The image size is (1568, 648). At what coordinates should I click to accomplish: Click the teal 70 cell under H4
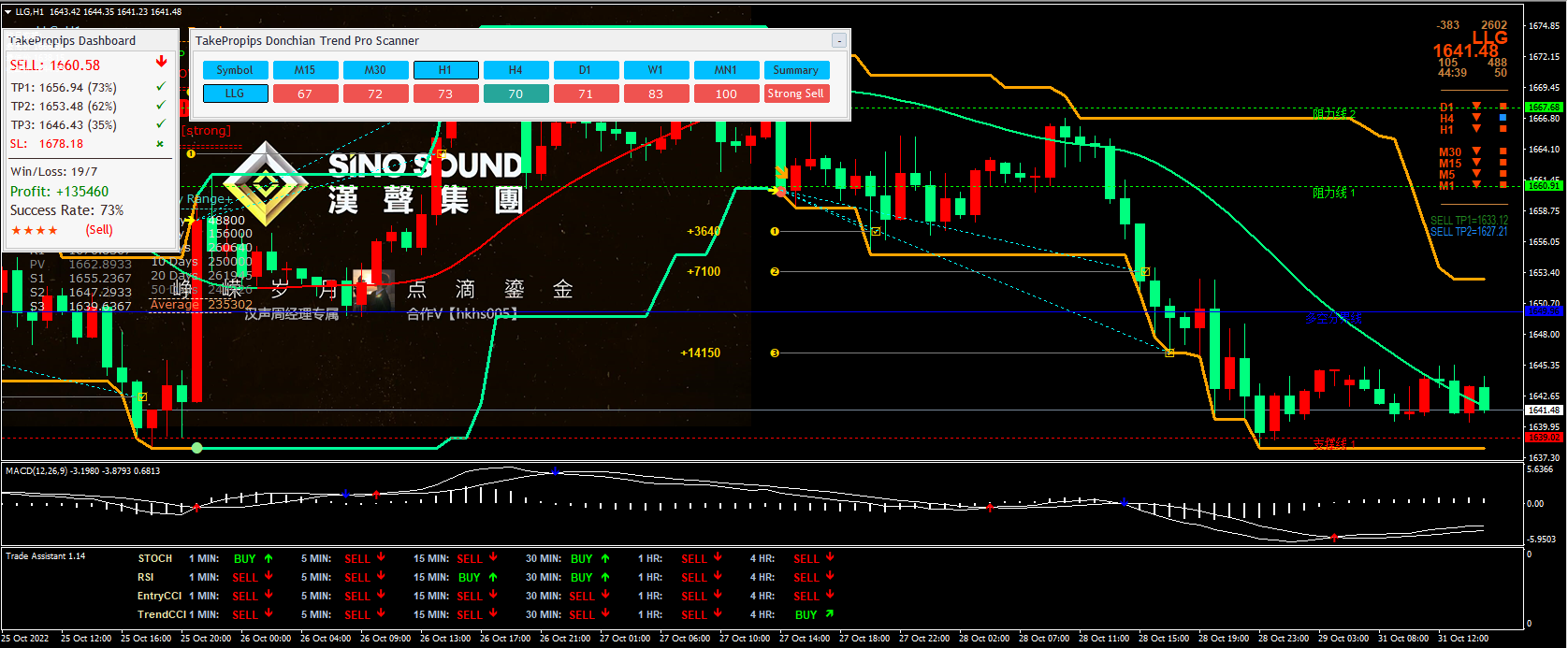pos(515,94)
